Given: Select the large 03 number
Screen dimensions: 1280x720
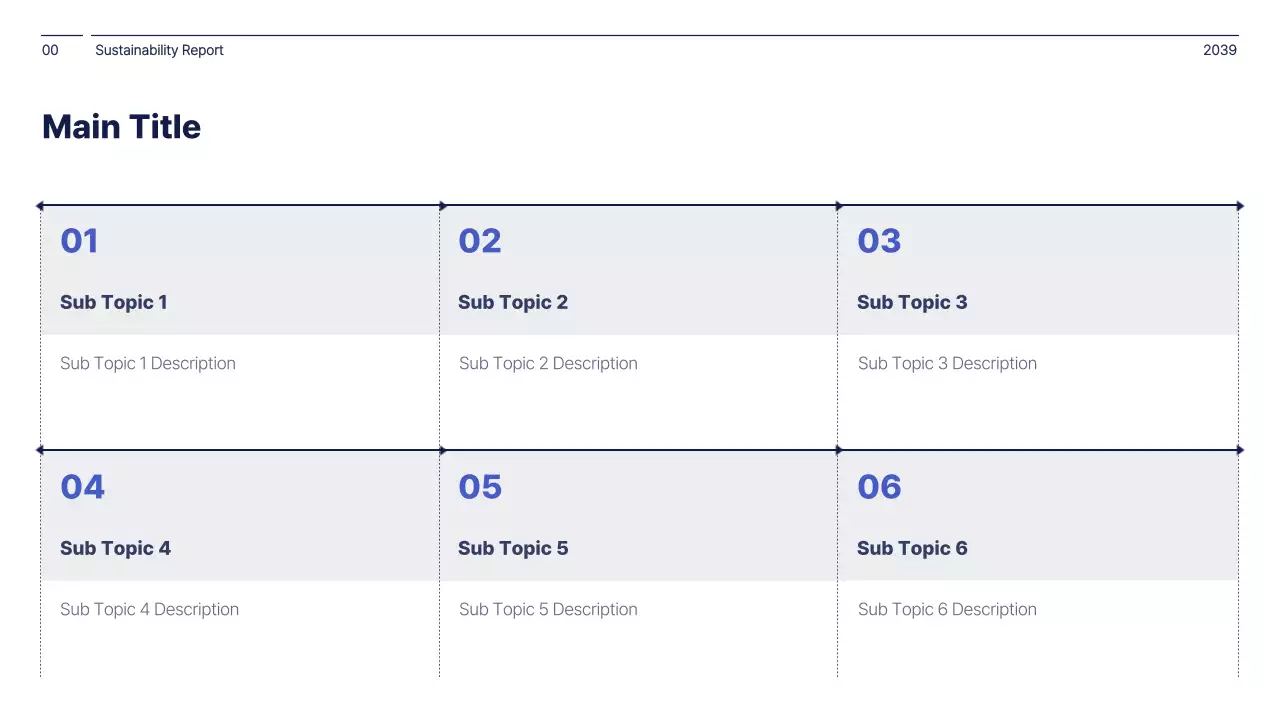Looking at the screenshot, I should [879, 241].
